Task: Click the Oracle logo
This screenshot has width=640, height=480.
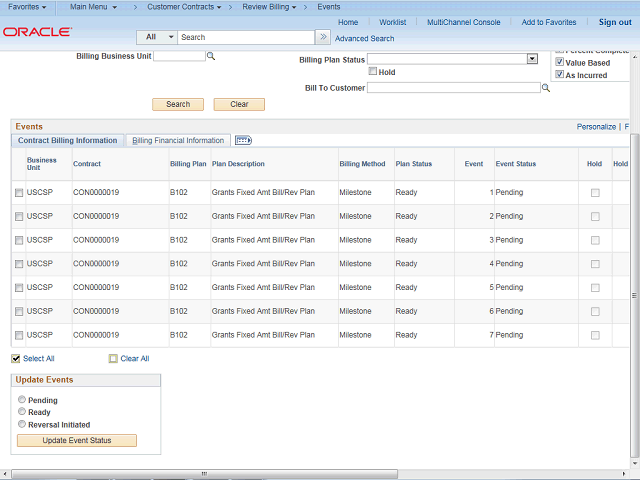Action: pos(36,32)
